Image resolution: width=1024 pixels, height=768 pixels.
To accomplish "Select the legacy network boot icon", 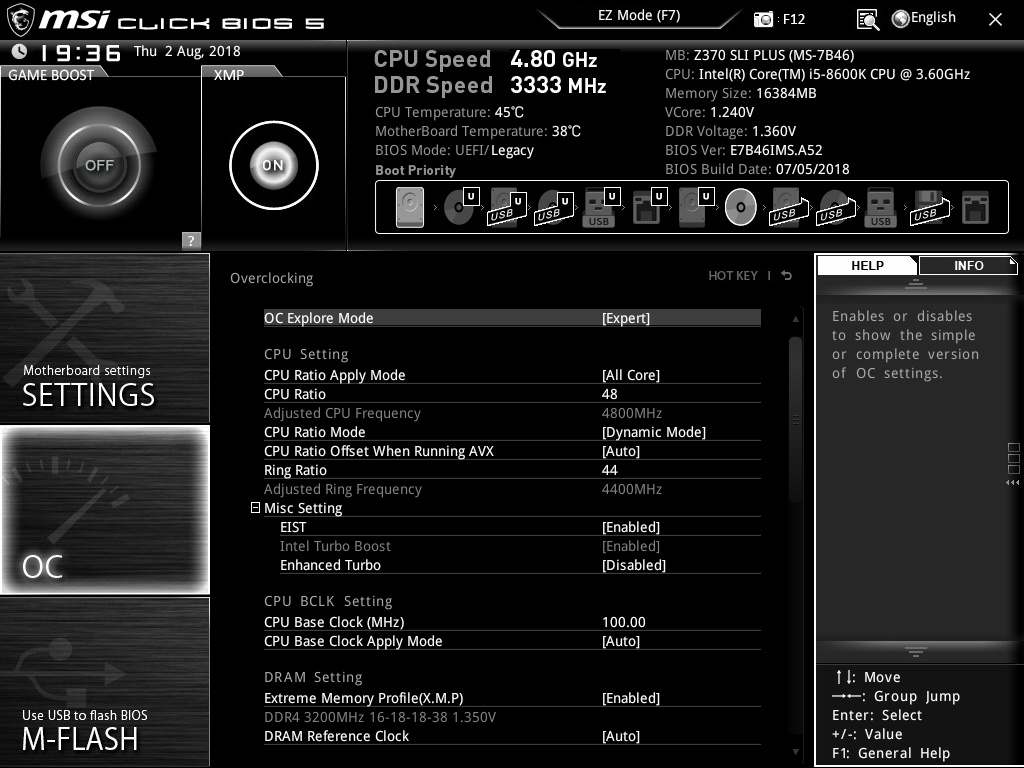I will point(976,208).
